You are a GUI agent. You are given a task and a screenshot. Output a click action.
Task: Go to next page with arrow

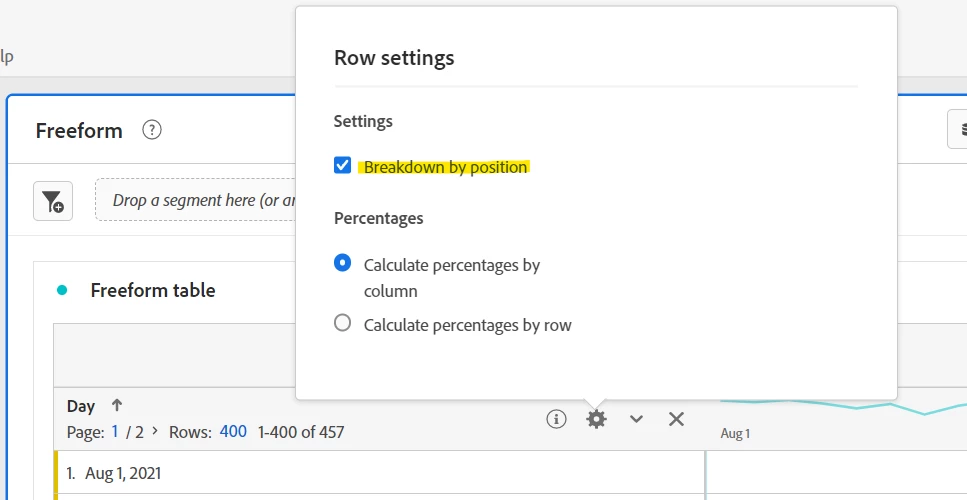(155, 432)
